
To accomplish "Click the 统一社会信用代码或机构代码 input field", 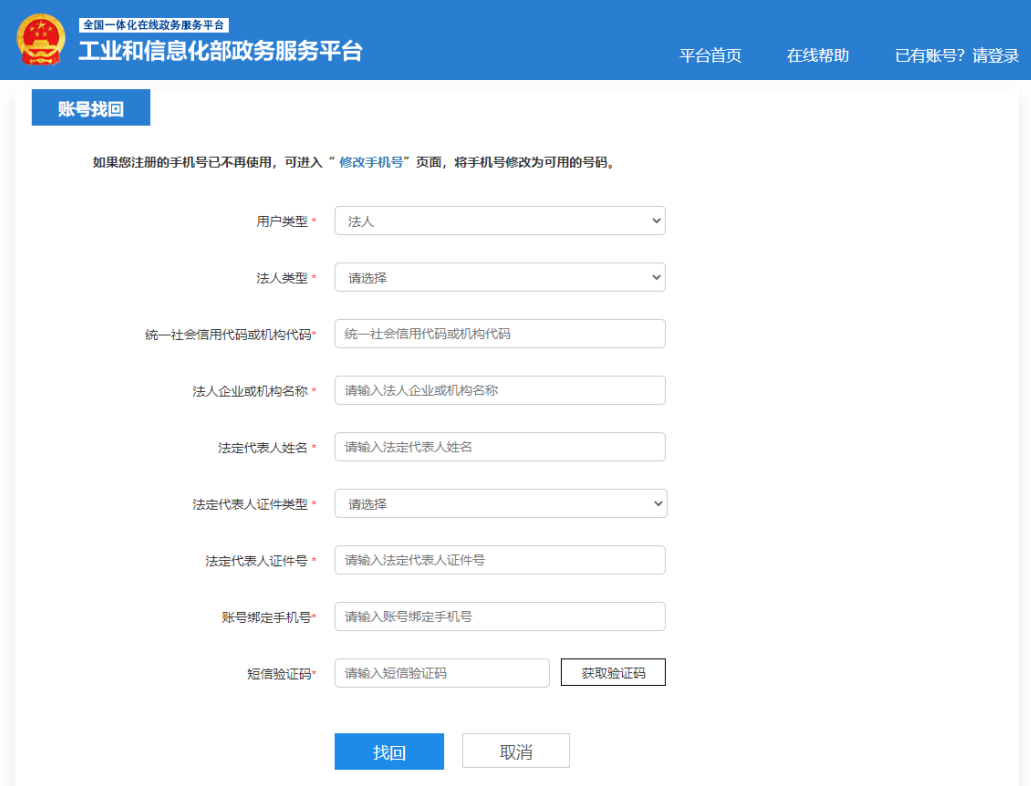I will 500,333.
